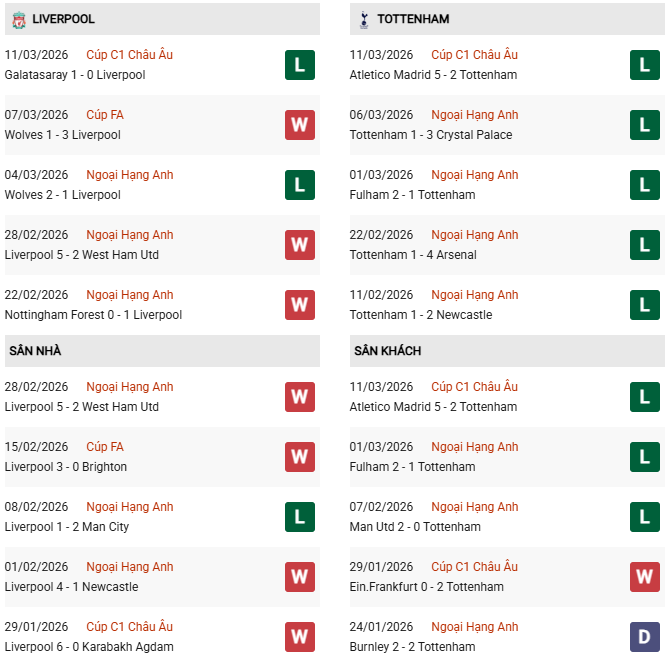This screenshot has width=666, height=663.
Task: Open the Tottenham 1 - 3 Crystal Palace match
Action: pos(430,135)
